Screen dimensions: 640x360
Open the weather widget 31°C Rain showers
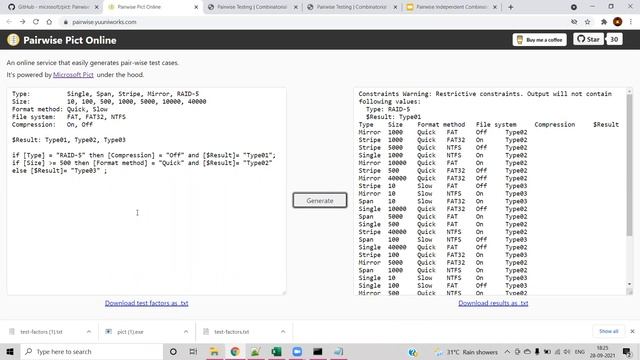point(466,352)
